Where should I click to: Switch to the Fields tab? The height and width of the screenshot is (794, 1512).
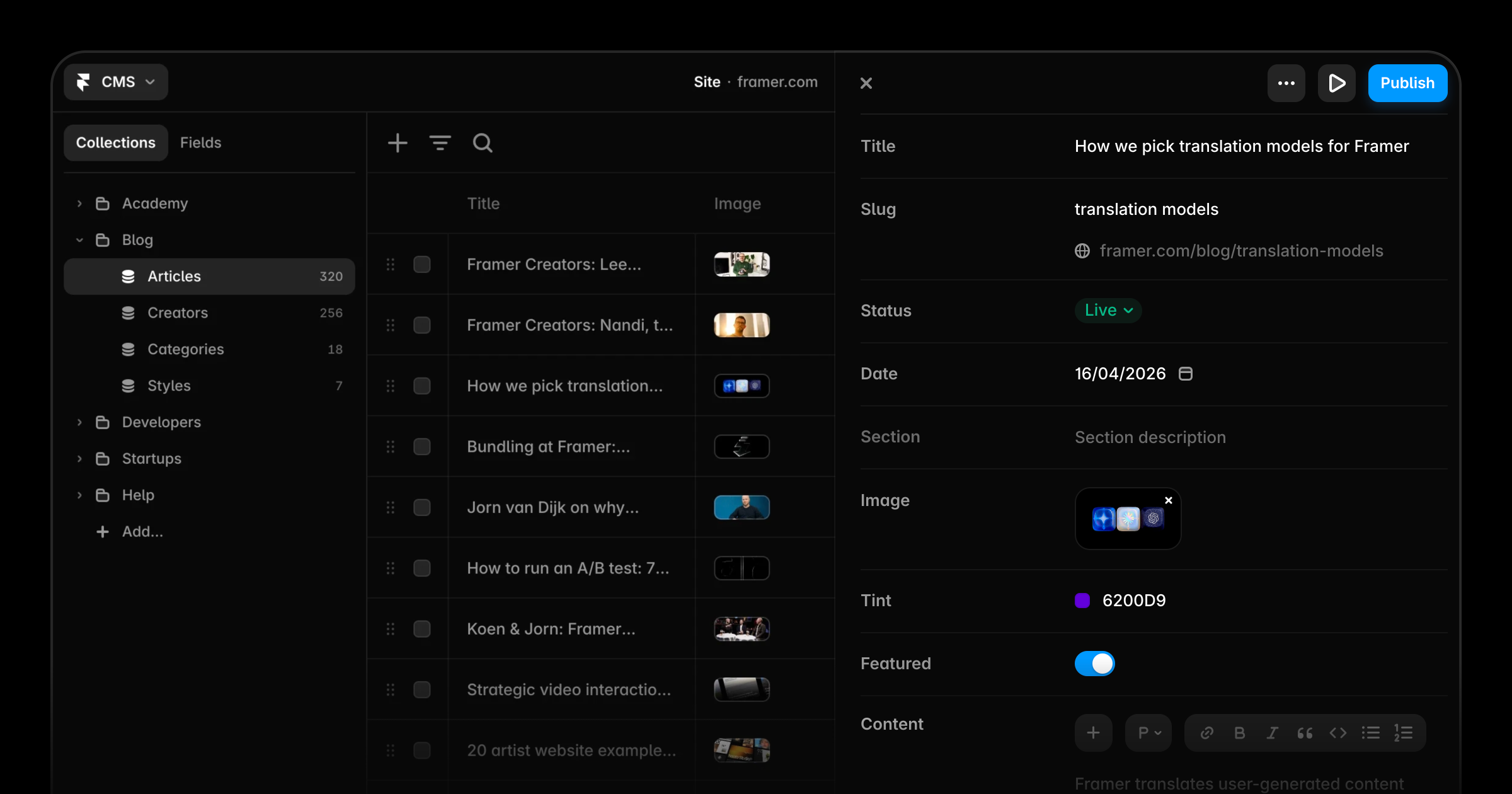pyautogui.click(x=200, y=142)
